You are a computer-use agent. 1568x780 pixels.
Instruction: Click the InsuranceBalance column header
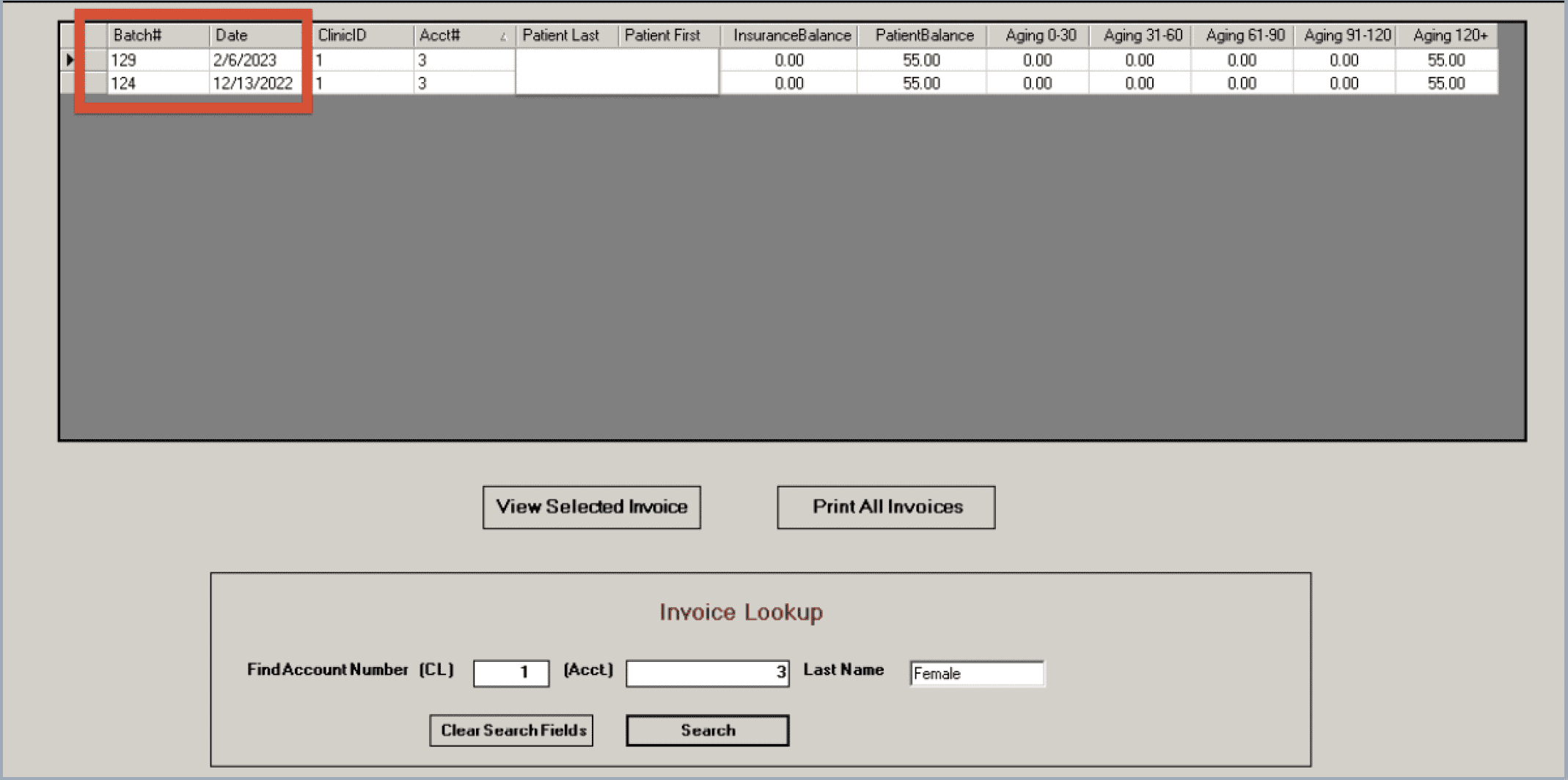tap(791, 35)
